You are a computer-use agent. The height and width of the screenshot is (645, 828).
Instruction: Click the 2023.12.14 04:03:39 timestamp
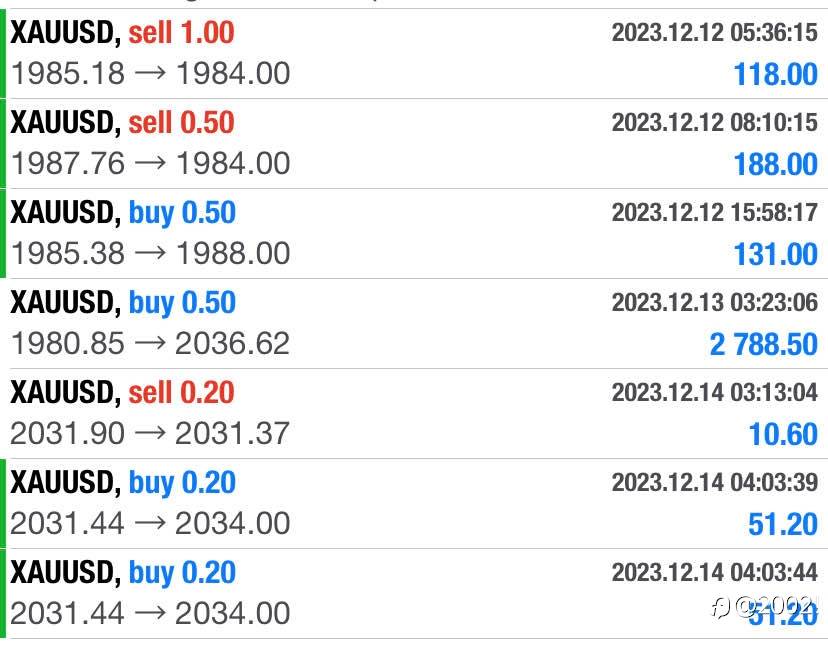[x=714, y=483]
